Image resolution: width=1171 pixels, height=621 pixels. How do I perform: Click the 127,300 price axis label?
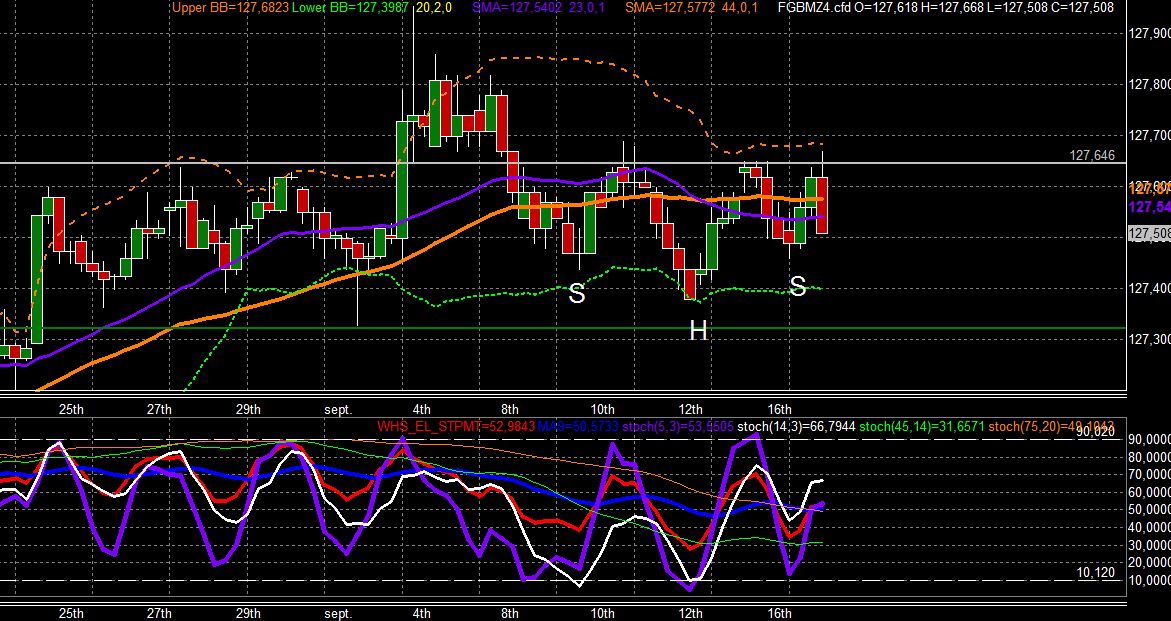(1149, 339)
